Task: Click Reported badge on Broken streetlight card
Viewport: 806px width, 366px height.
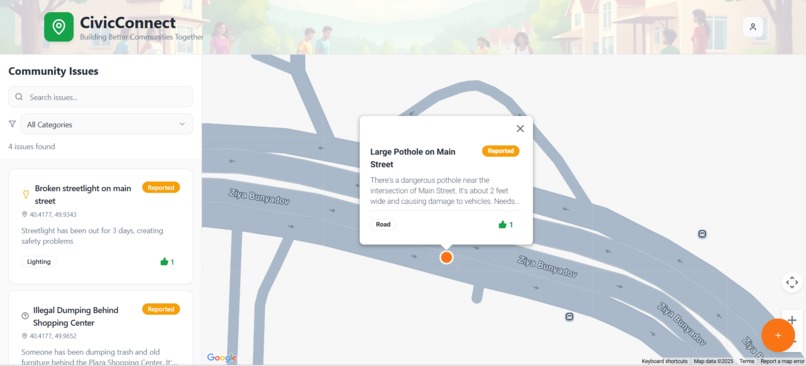Action: (161, 188)
